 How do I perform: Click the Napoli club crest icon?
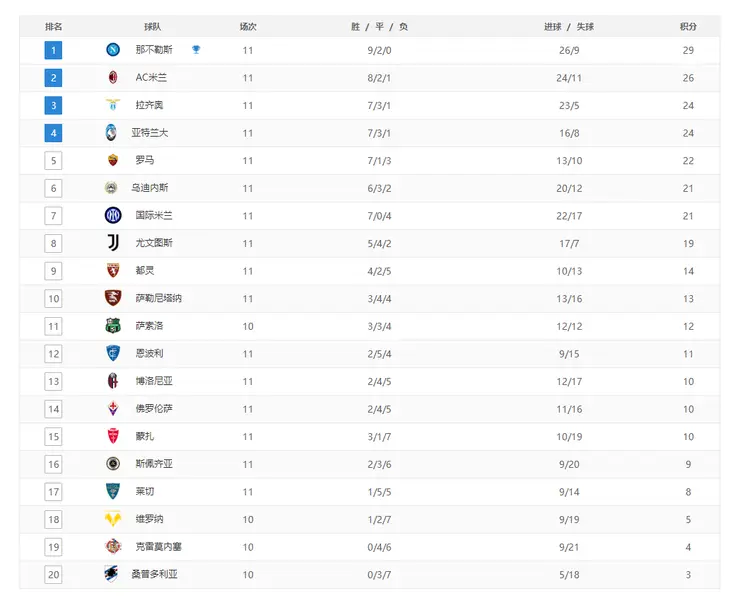[113, 49]
